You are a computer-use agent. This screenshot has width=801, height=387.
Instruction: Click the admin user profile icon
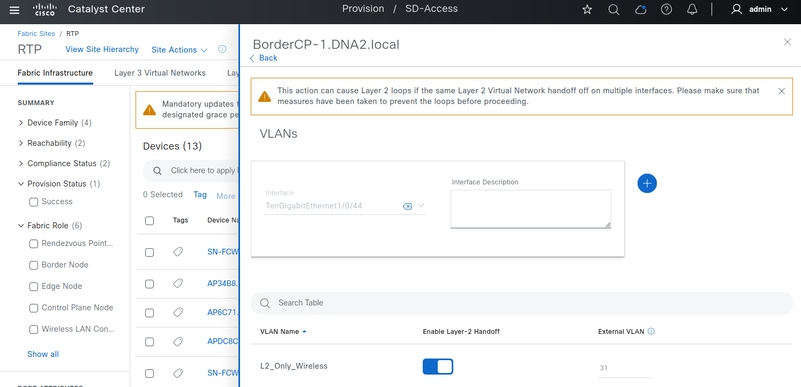click(736, 9)
